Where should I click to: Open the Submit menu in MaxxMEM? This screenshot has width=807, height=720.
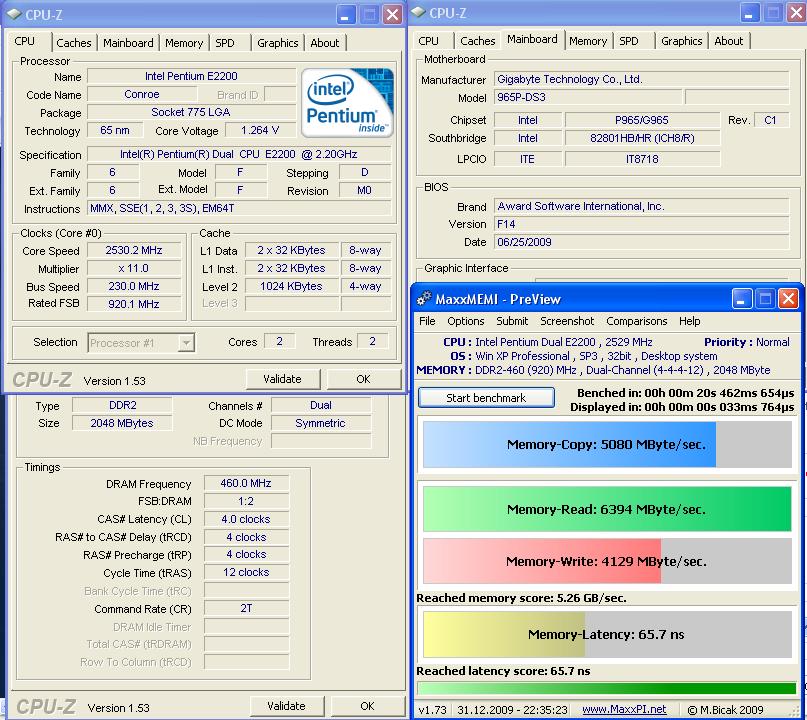(x=512, y=321)
